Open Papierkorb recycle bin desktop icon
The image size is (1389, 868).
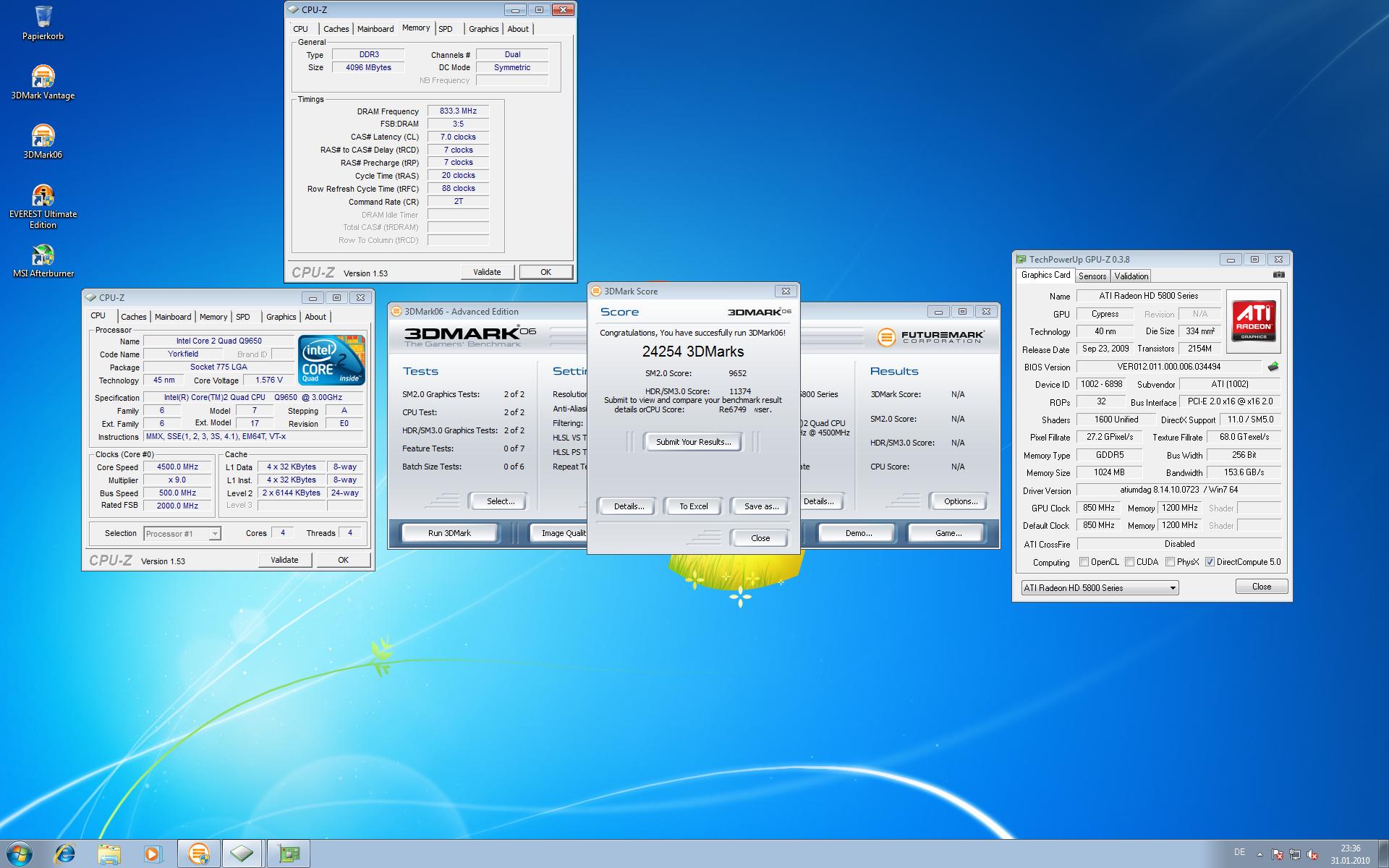coord(43,22)
